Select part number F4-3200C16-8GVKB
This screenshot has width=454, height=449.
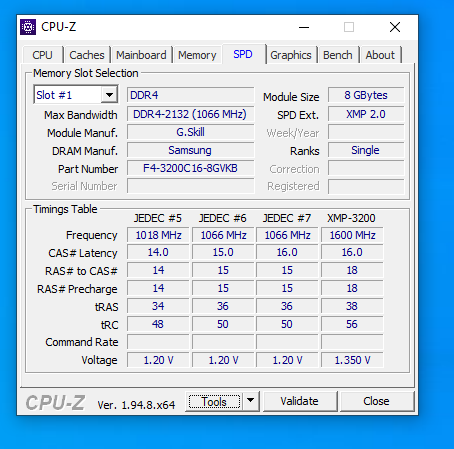190,168
